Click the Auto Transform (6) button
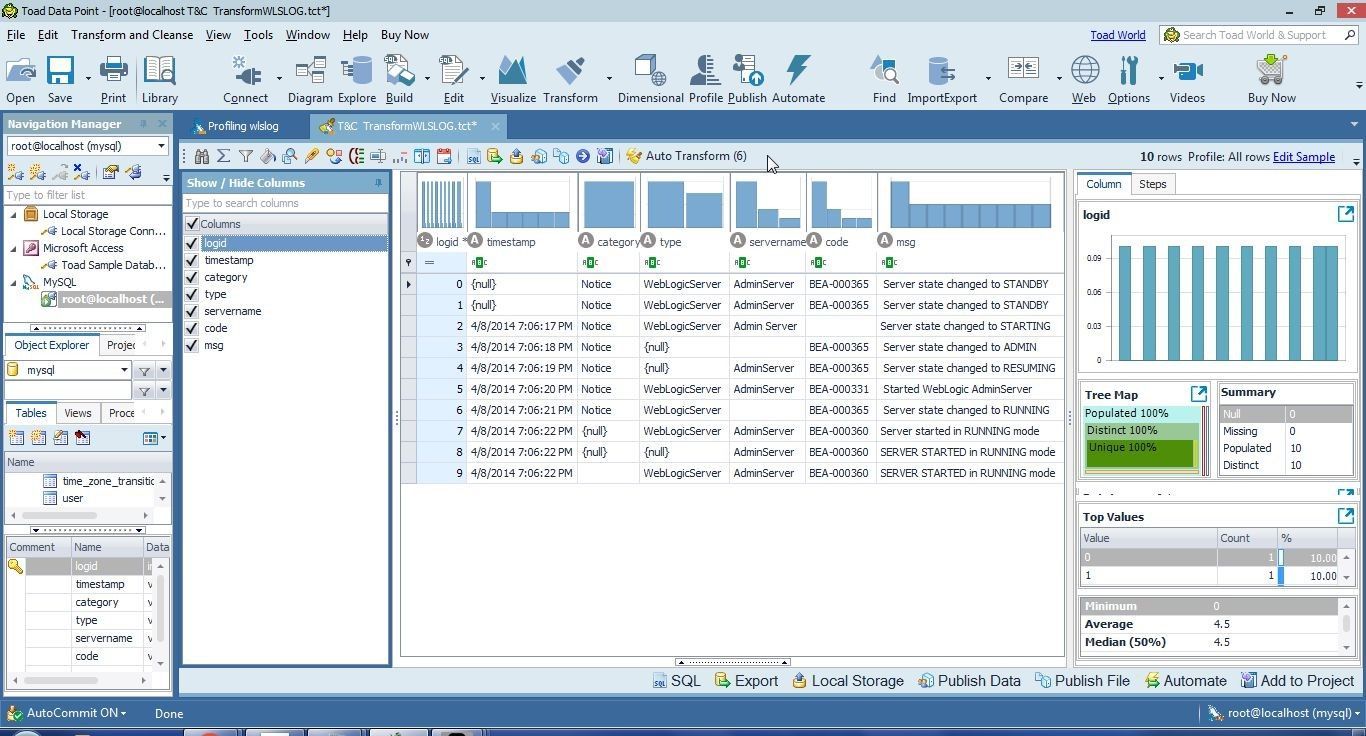Screen dimensions: 1366x736 pos(686,156)
